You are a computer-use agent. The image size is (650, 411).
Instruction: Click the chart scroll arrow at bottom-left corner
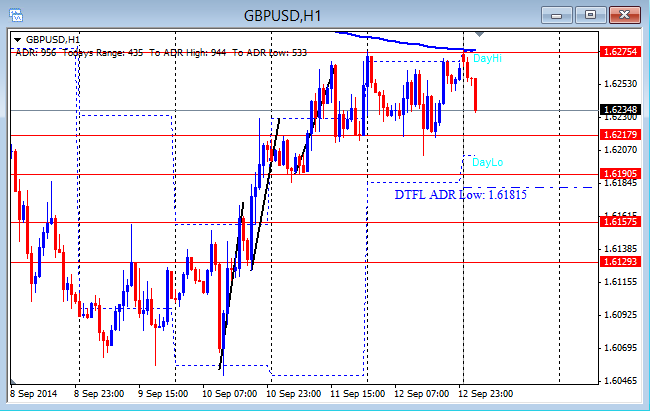click(x=13, y=381)
